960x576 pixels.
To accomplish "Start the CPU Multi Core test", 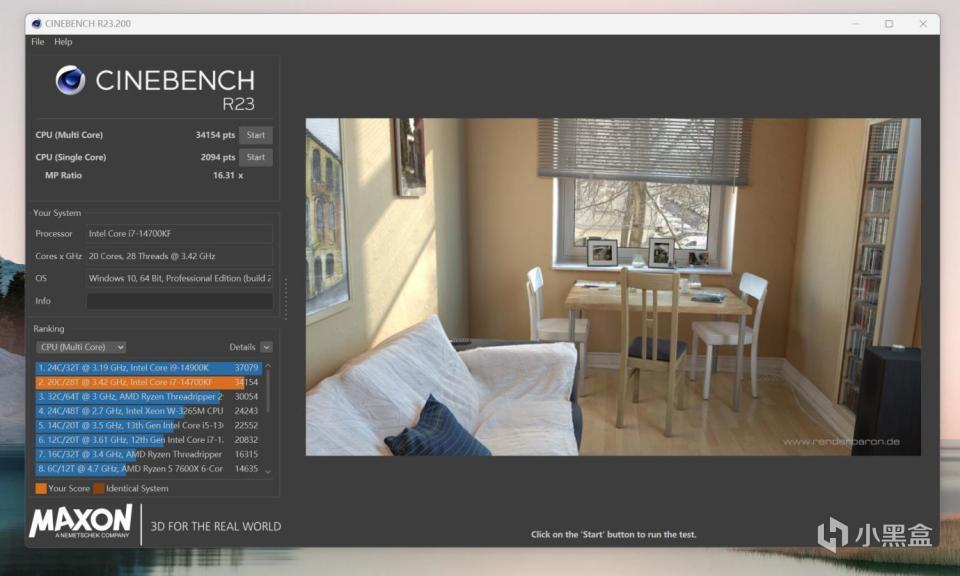I will tap(256, 135).
